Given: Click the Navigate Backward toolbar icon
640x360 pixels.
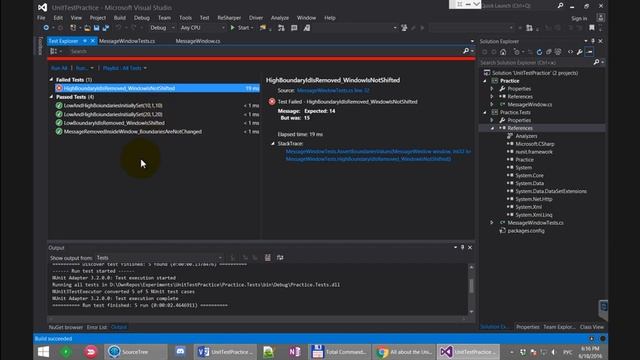Looking at the screenshot, I should 46,28.
